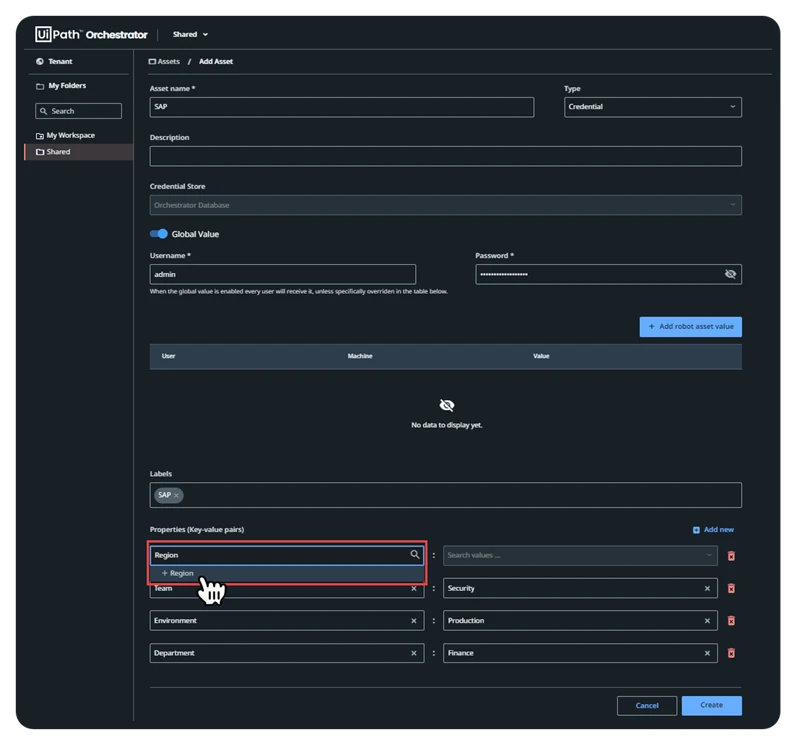Clear the Finance value
800x754 pixels.
coord(707,654)
